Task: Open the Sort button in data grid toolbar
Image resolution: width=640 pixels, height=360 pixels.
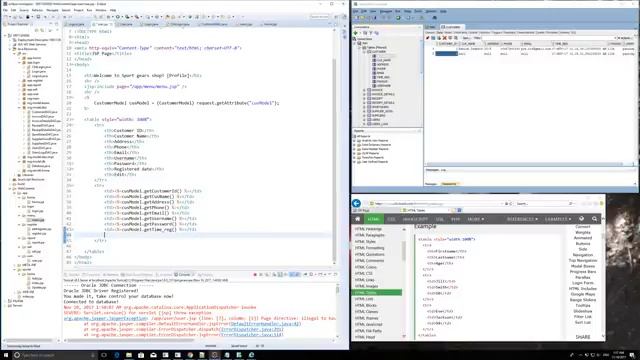Action: [x=466, y=38]
